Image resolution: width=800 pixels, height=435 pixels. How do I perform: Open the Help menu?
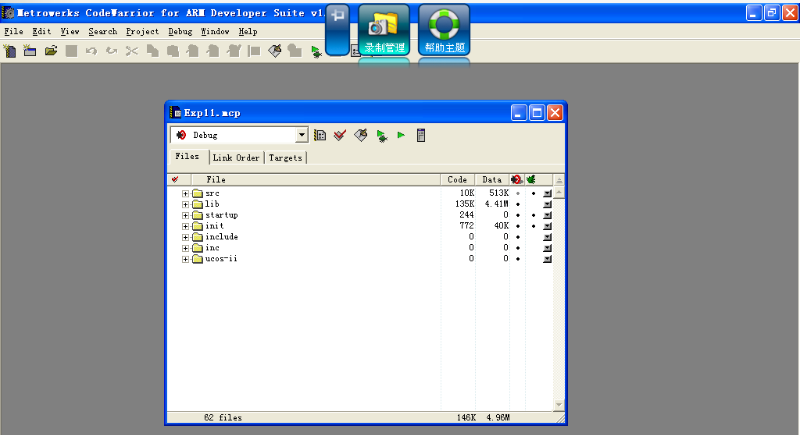tap(248, 32)
